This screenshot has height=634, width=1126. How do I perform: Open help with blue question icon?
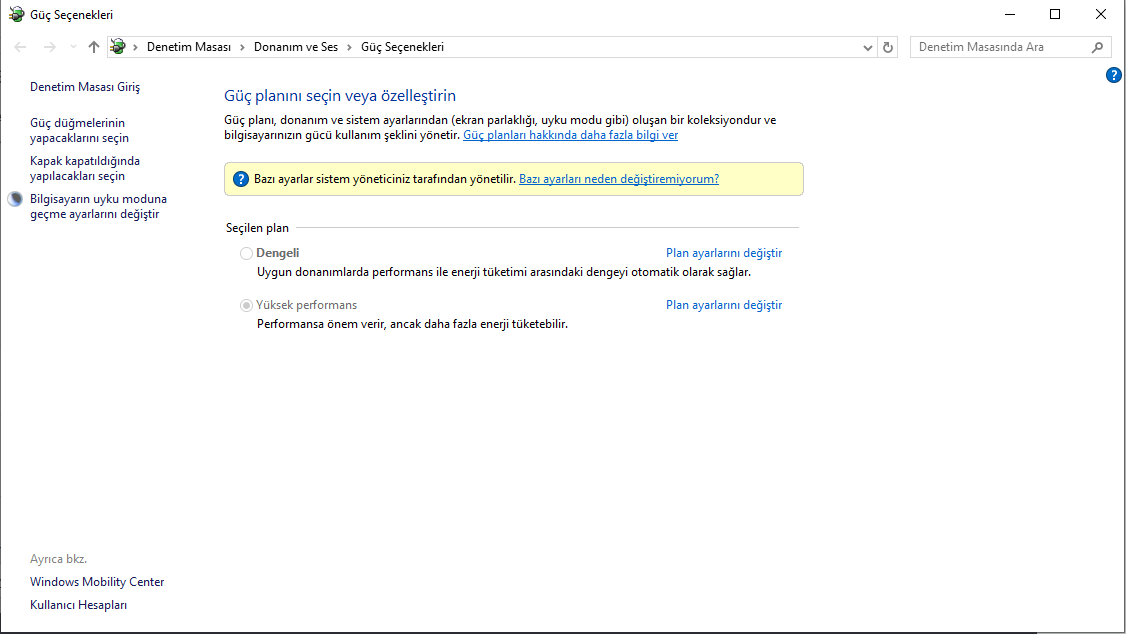(x=1113, y=75)
